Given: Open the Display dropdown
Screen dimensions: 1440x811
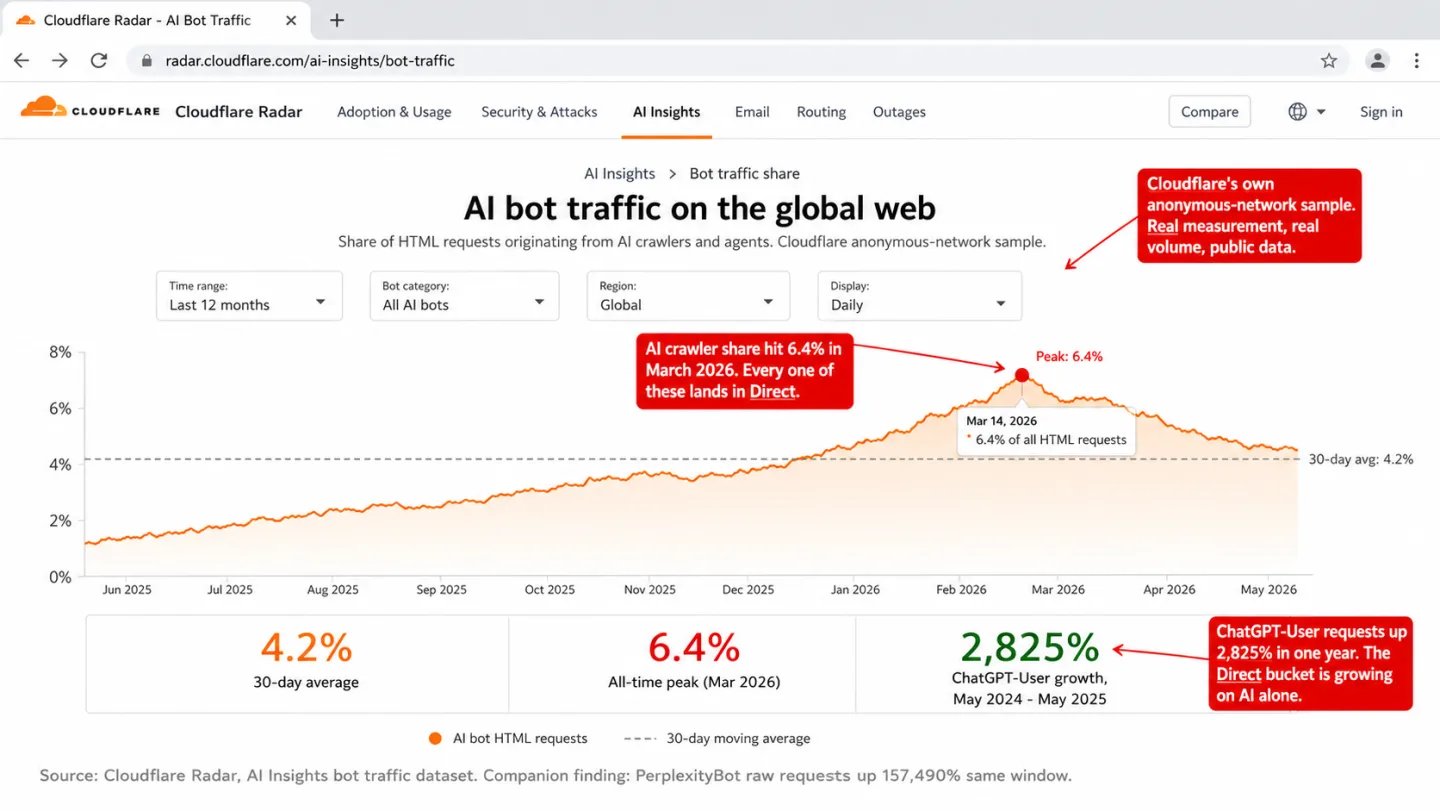Looking at the screenshot, I should (920, 296).
